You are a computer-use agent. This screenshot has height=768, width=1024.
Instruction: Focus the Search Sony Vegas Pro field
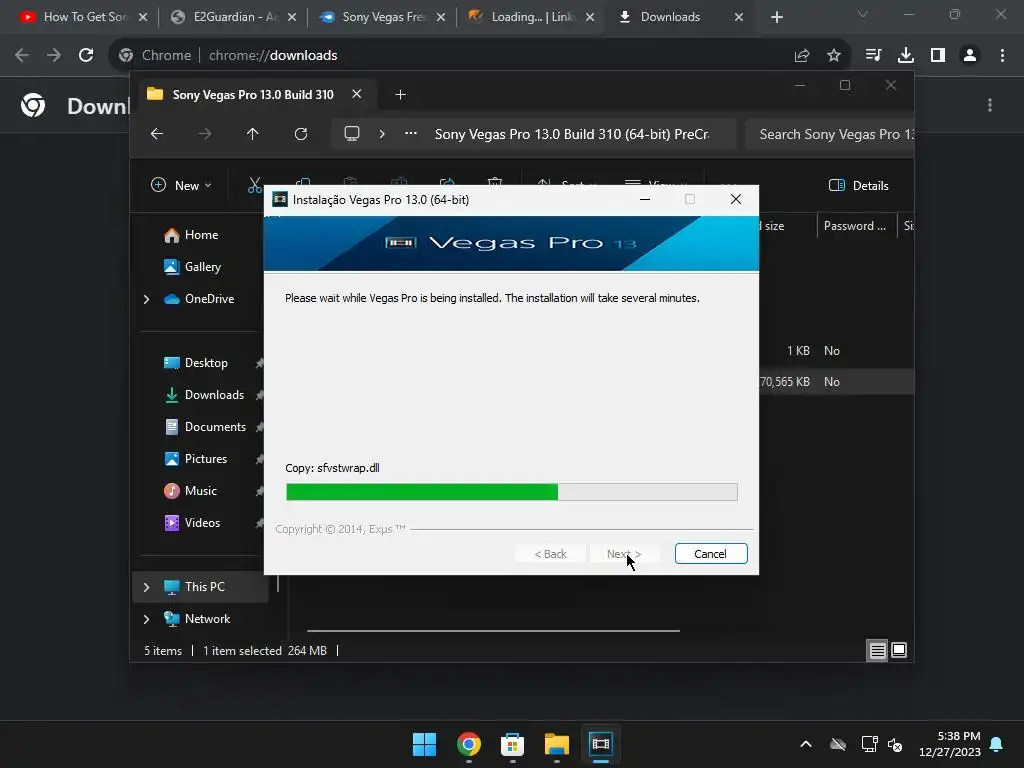(x=829, y=135)
